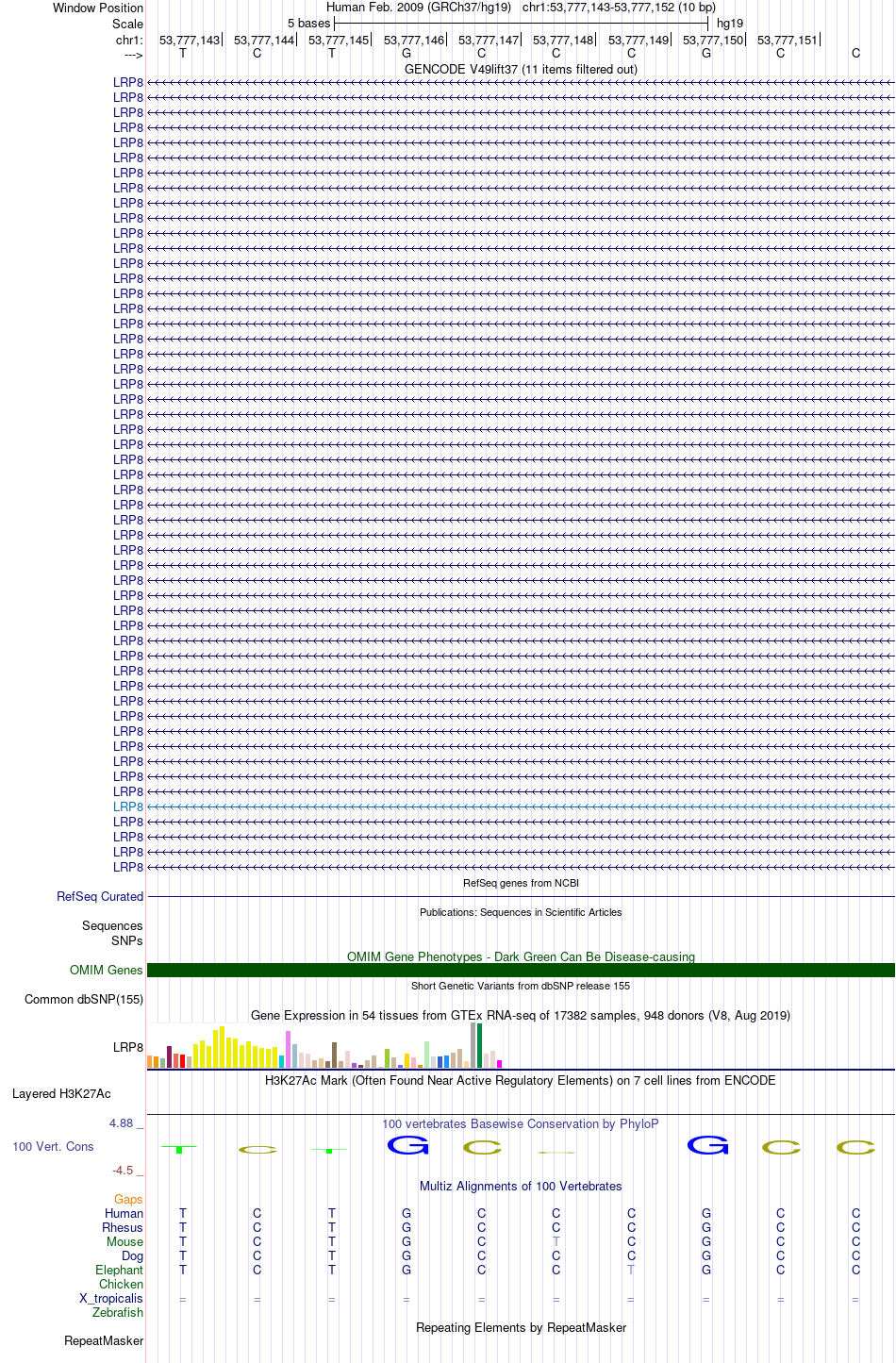Click the hg19 assembly text

(x=730, y=24)
